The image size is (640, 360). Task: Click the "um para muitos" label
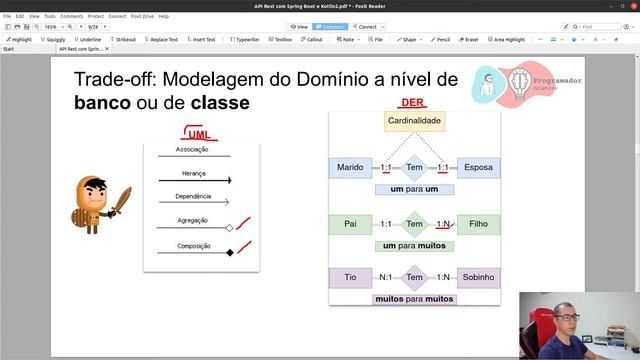pos(414,246)
